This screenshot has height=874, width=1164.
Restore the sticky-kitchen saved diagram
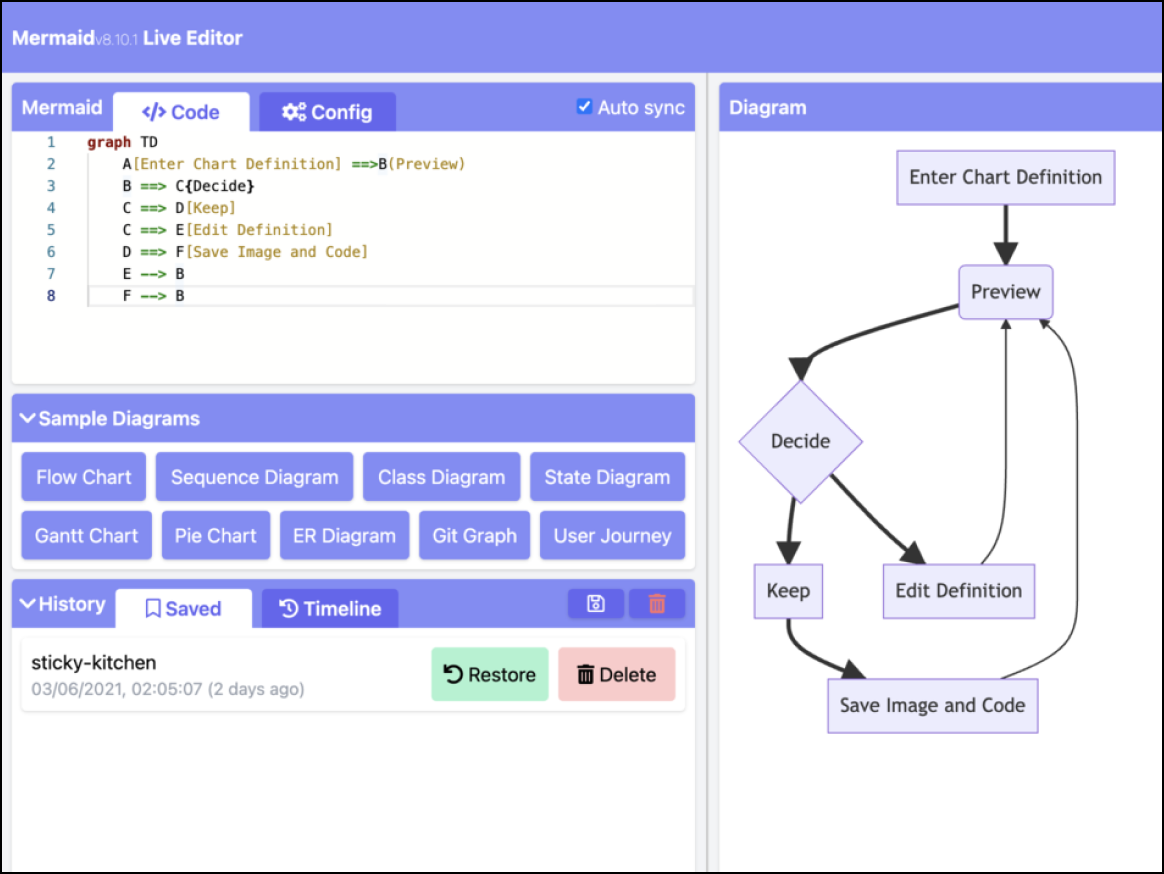click(x=490, y=674)
